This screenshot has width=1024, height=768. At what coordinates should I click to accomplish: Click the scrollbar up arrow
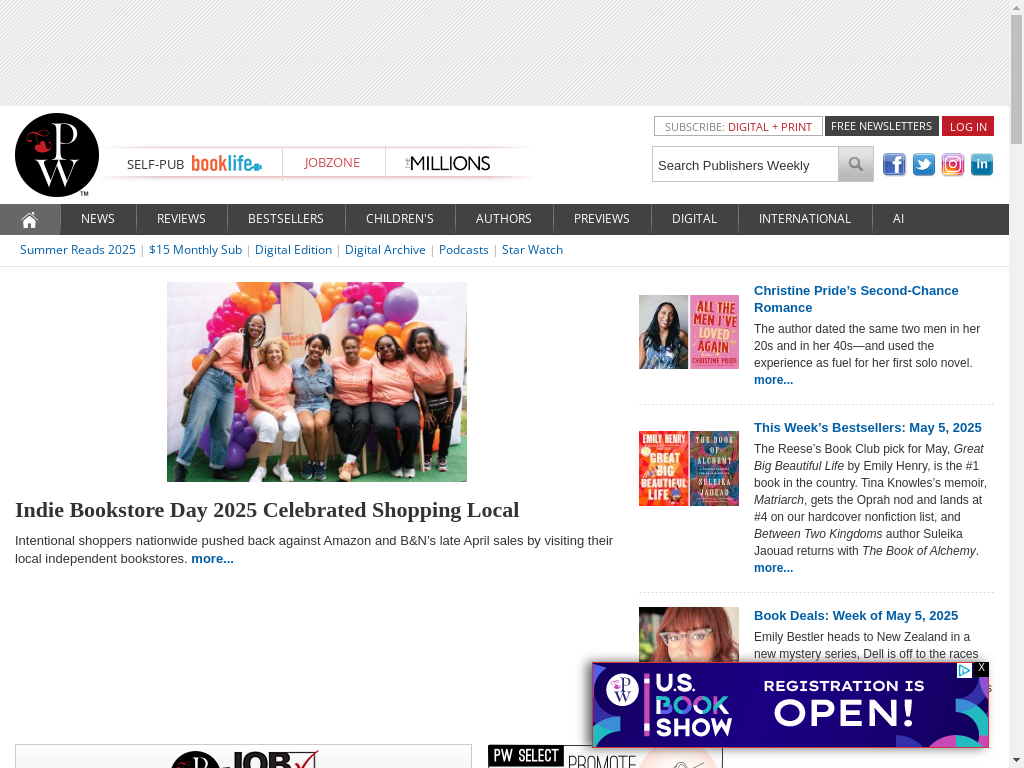[1016, 7]
